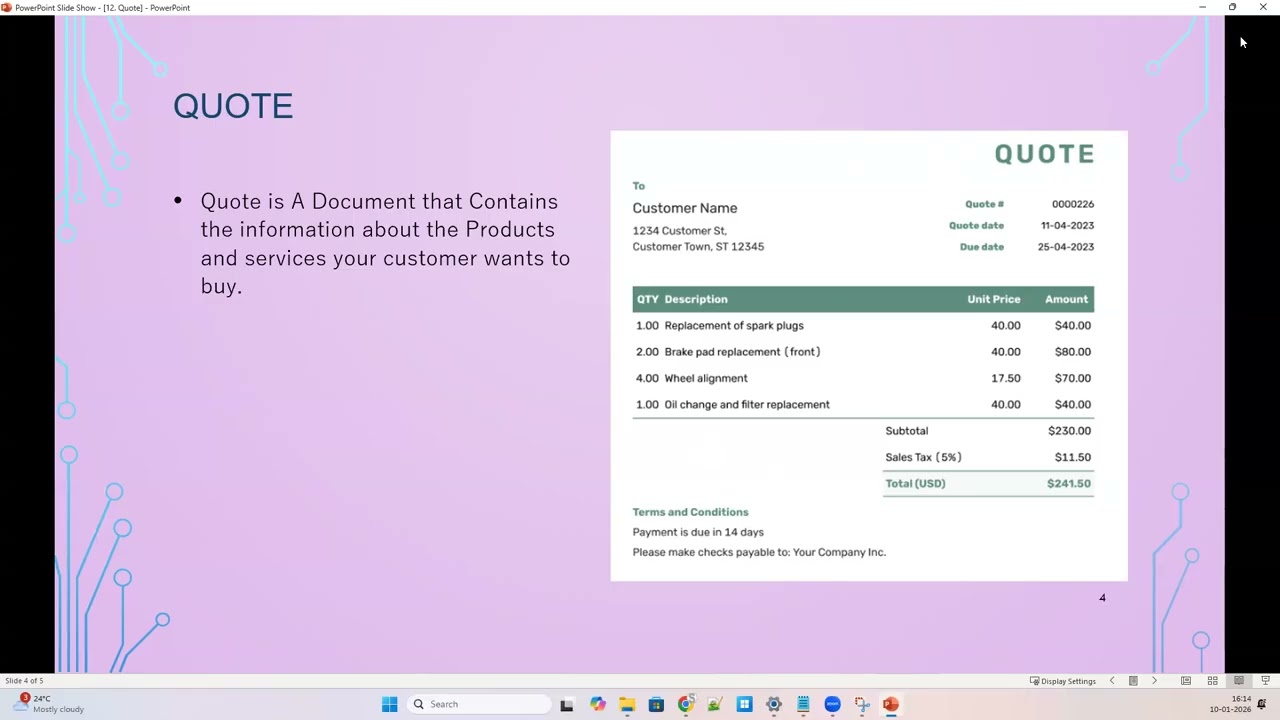Click Total (USD) value $241.50
This screenshot has width=1280, height=720.
(1069, 483)
